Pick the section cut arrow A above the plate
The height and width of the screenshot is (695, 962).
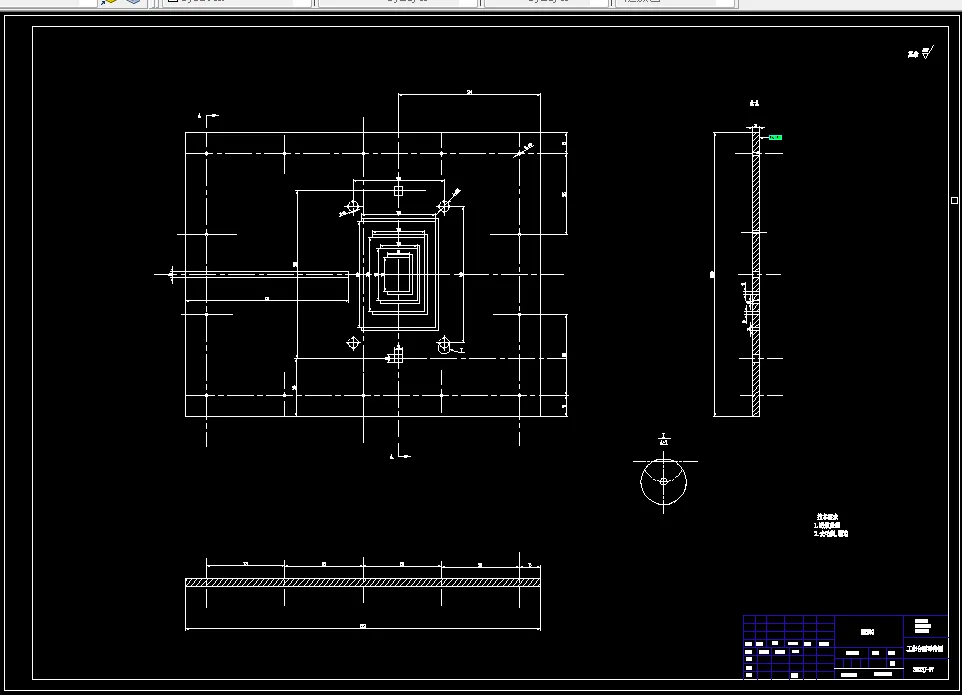point(207,115)
